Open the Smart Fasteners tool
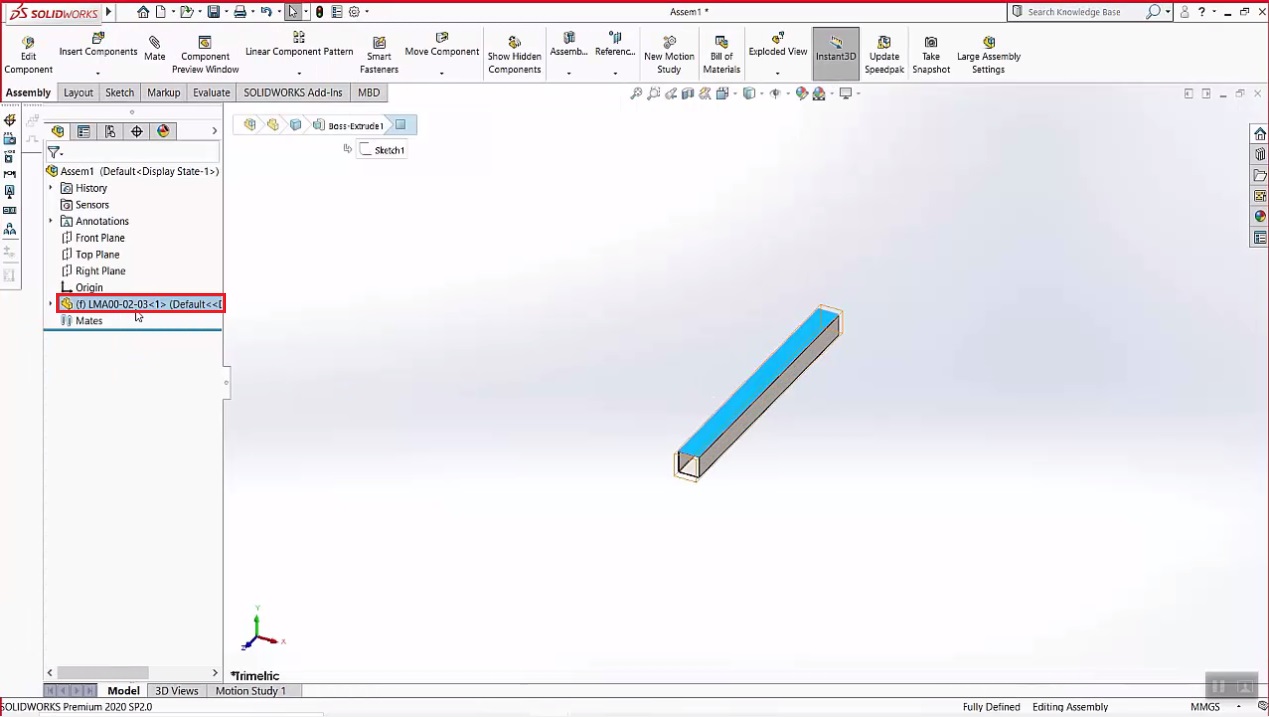Viewport: 1269px width, 717px height. 378,50
